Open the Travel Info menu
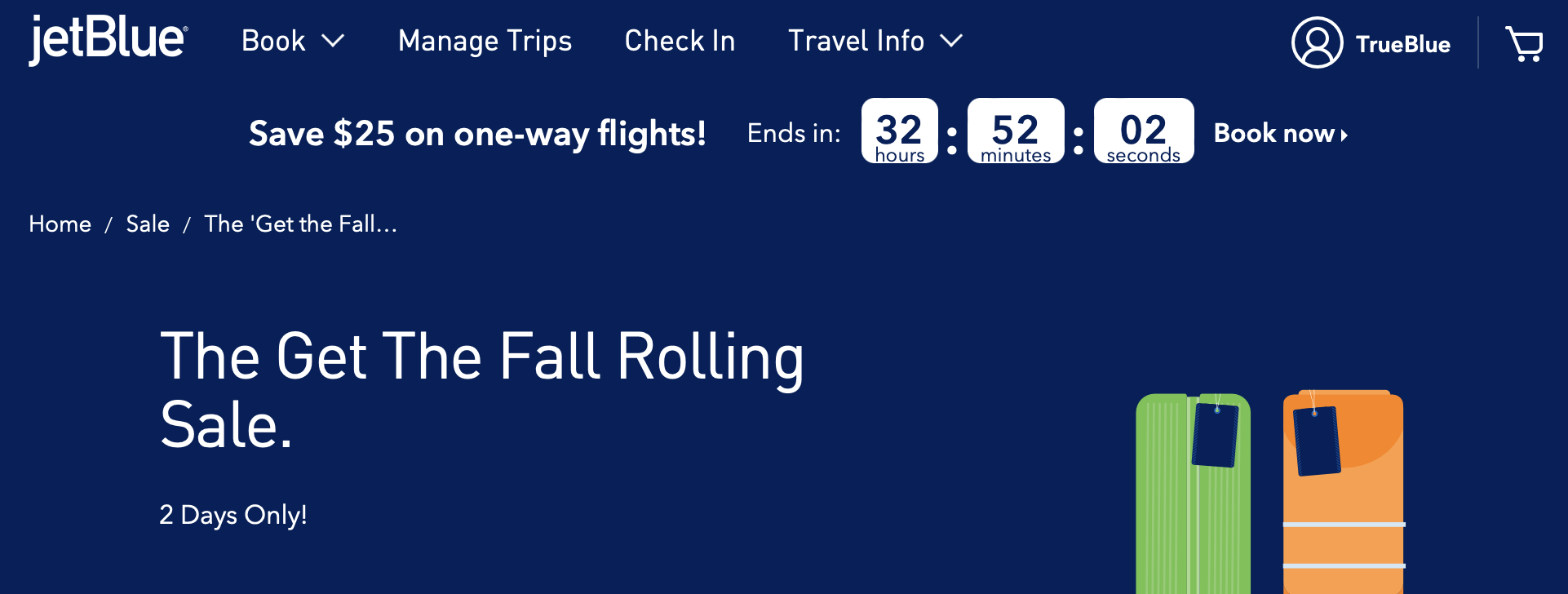Image resolution: width=1568 pixels, height=594 pixels. [x=856, y=41]
